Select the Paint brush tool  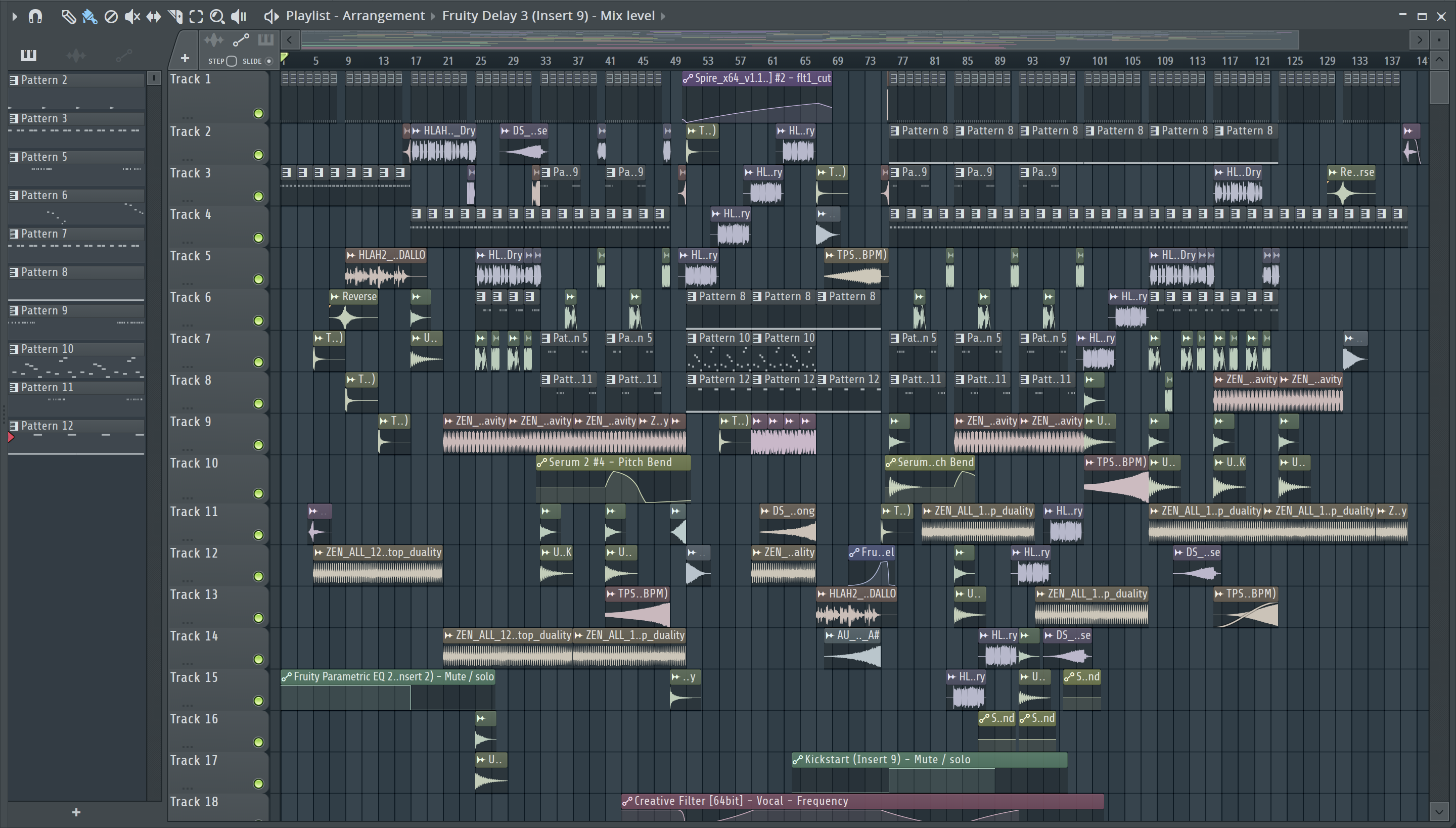89,17
